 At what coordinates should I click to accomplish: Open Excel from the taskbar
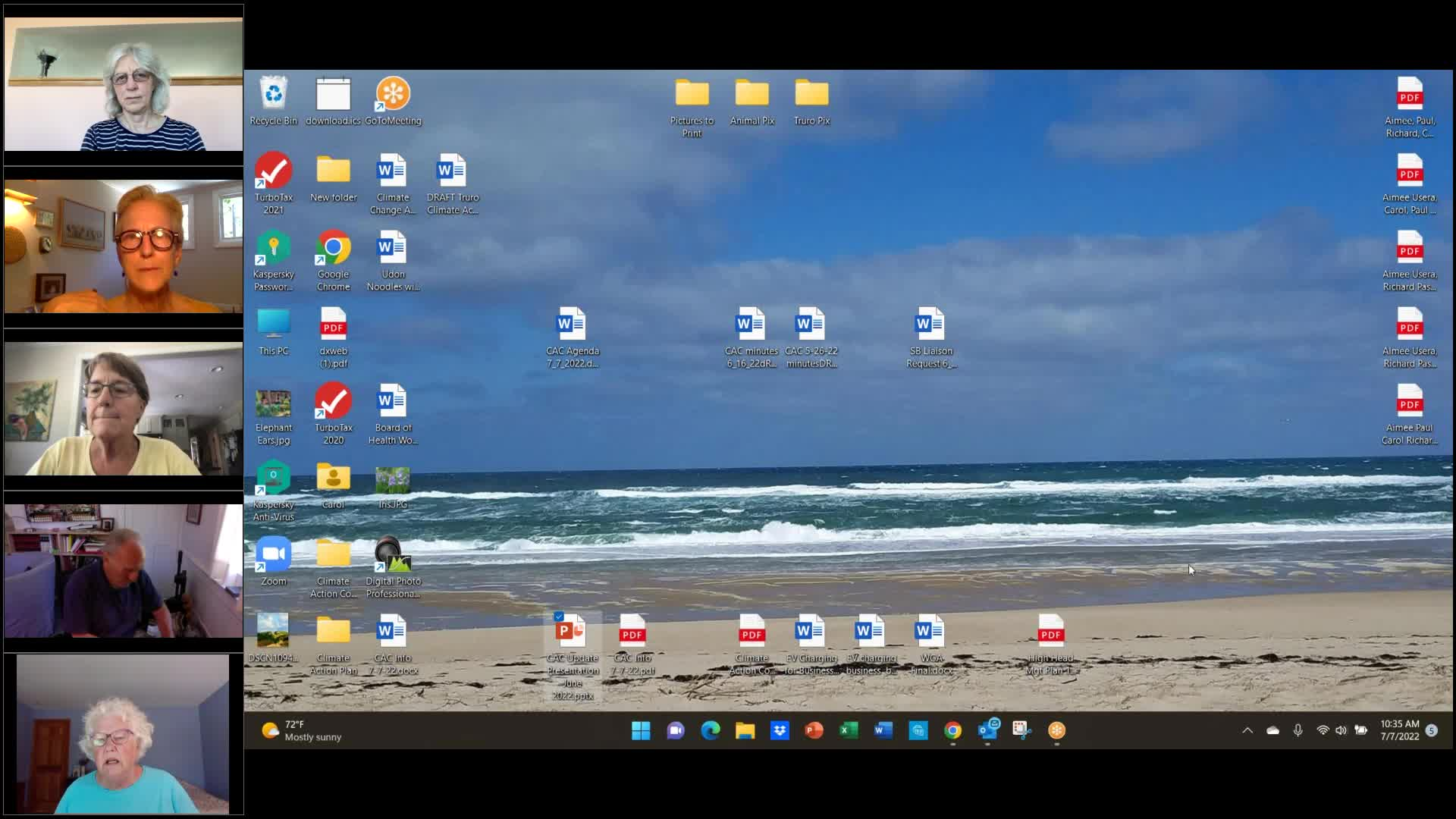(849, 730)
